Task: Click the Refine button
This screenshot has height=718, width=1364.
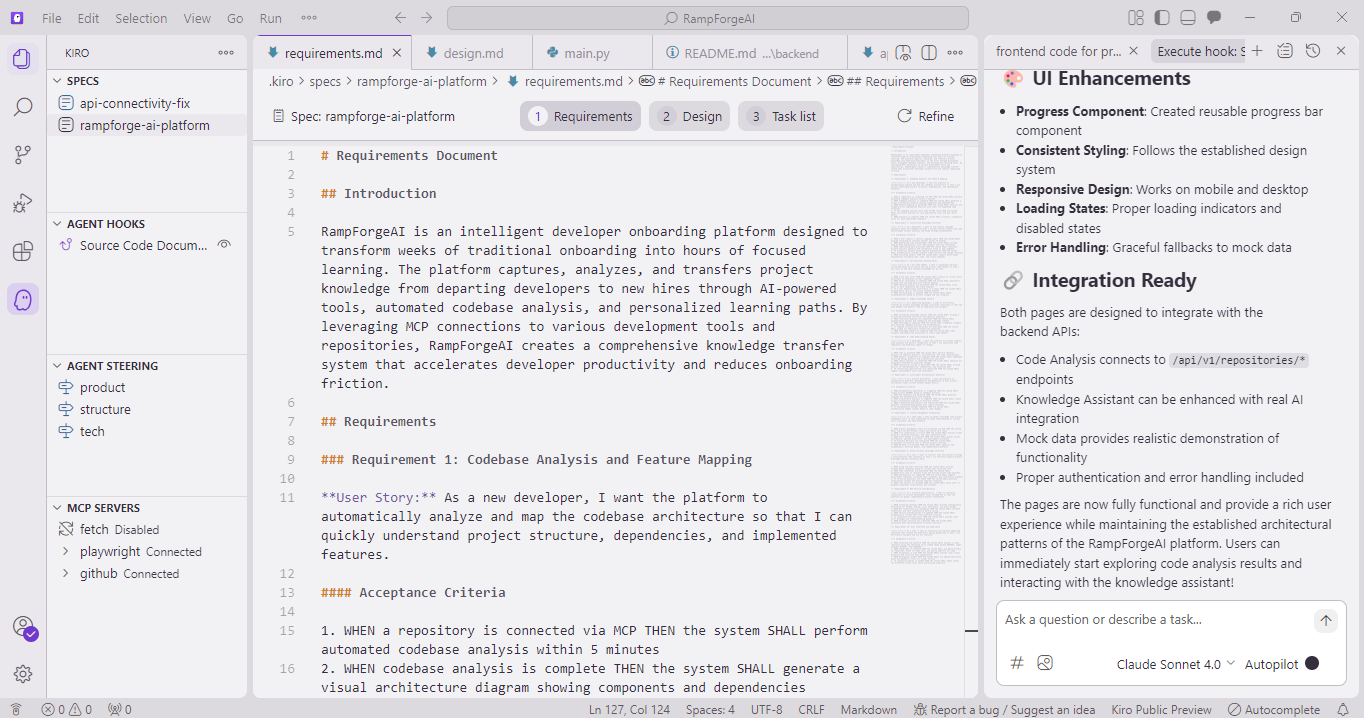Action: tap(926, 116)
